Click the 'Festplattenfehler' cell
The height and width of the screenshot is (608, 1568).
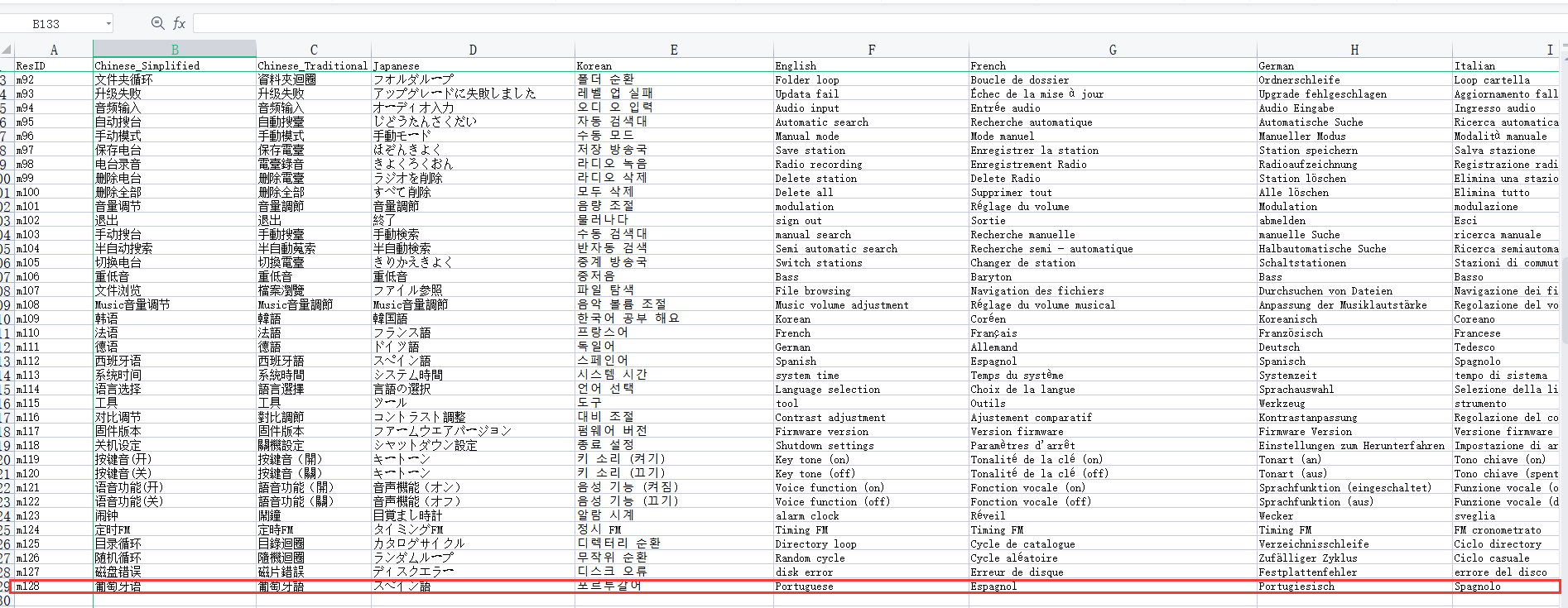pyautogui.click(x=1354, y=572)
